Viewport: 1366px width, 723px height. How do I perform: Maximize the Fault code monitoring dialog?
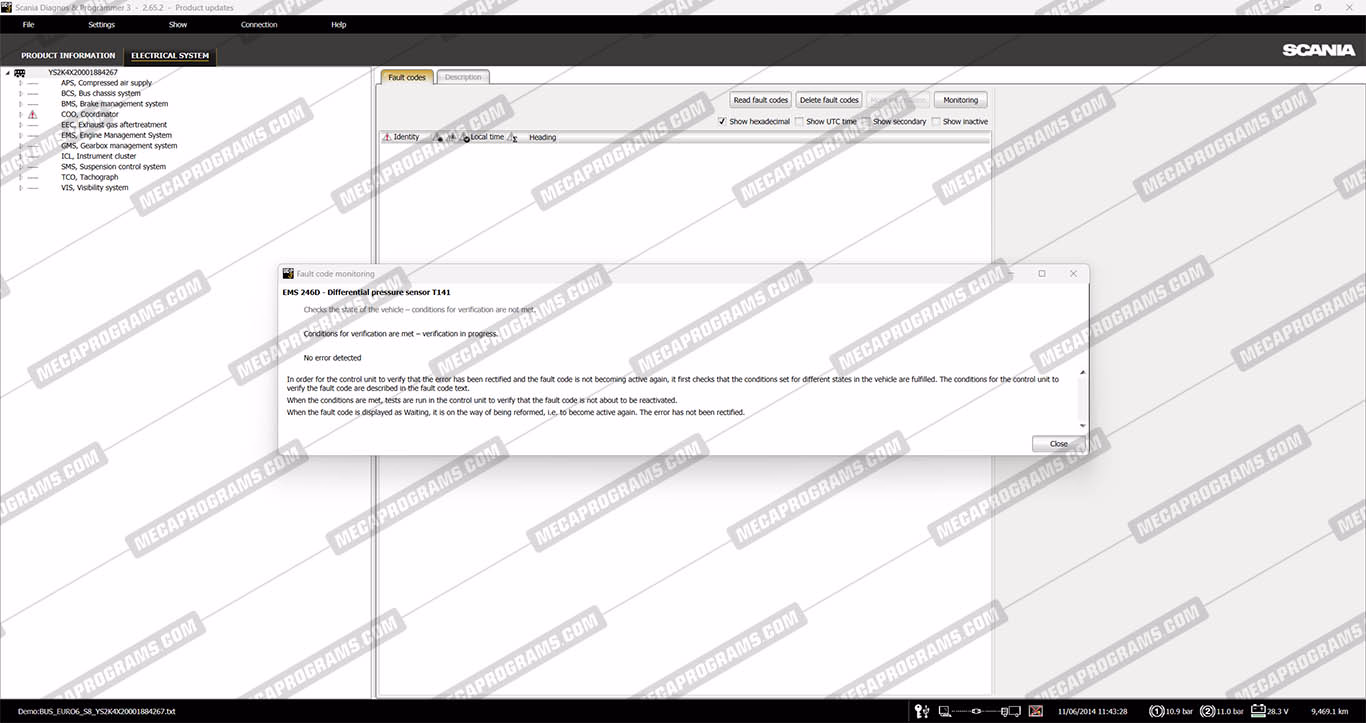(1042, 273)
